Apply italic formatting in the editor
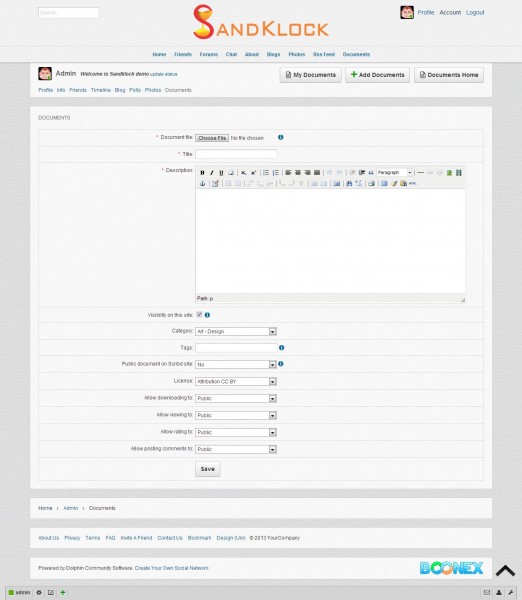This screenshot has height=600, width=522. (212, 173)
